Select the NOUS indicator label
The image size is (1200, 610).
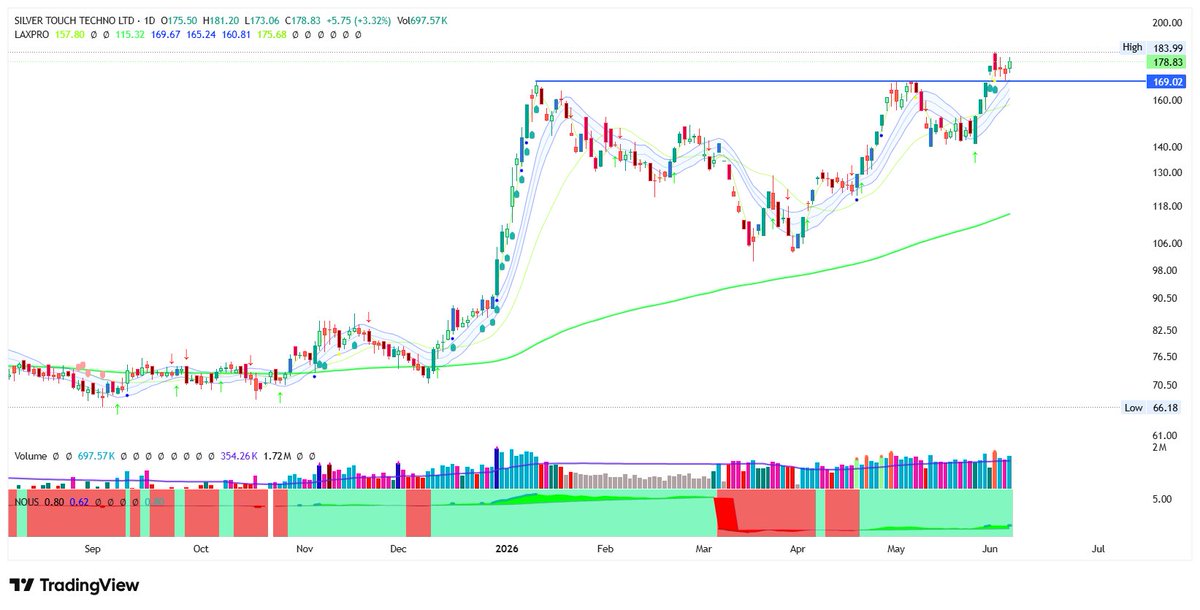[x=29, y=502]
